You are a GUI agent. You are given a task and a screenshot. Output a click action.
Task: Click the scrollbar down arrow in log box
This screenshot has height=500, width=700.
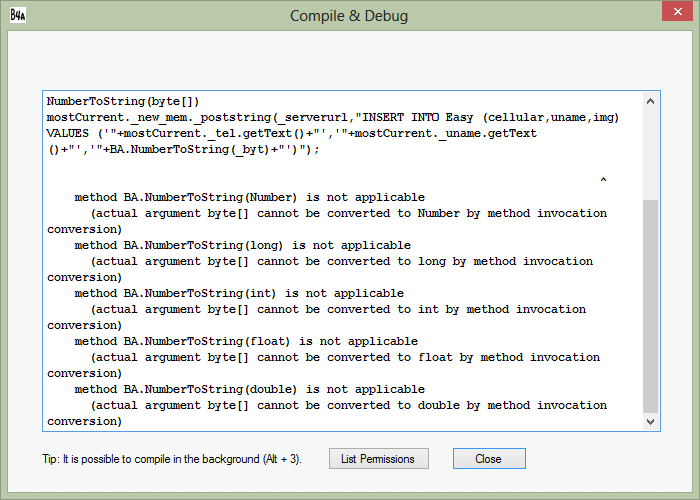[x=650, y=421]
